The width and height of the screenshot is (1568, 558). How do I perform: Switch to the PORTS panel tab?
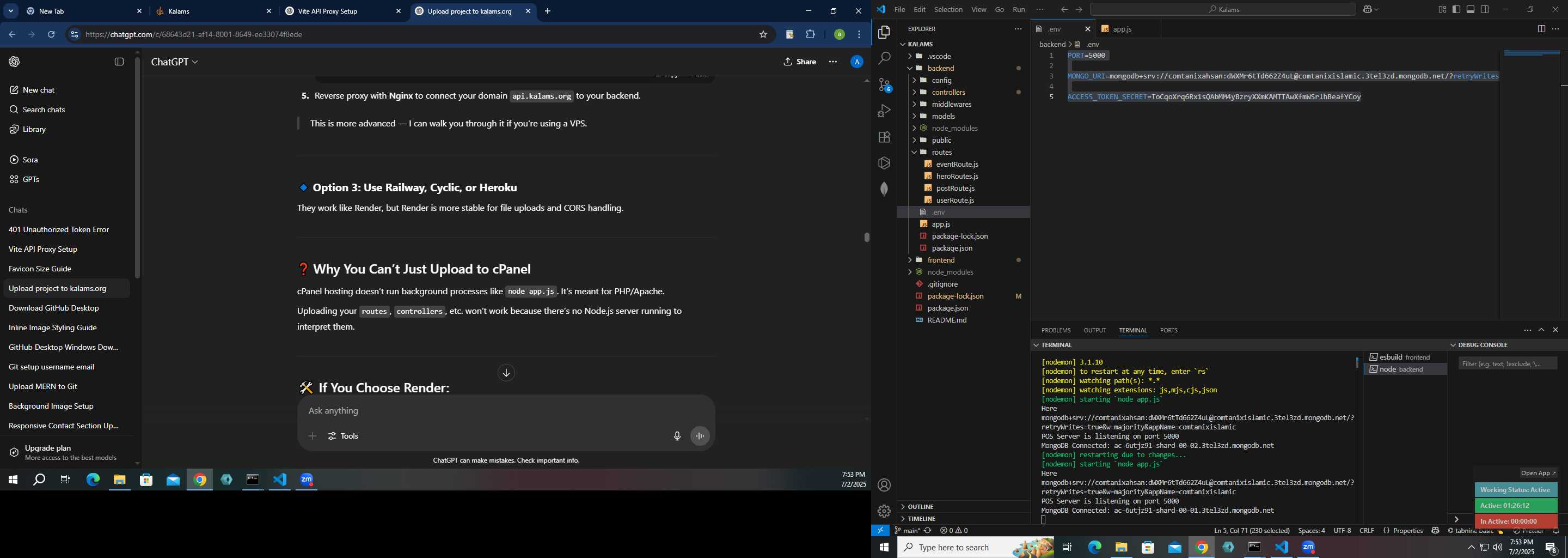coord(1169,330)
